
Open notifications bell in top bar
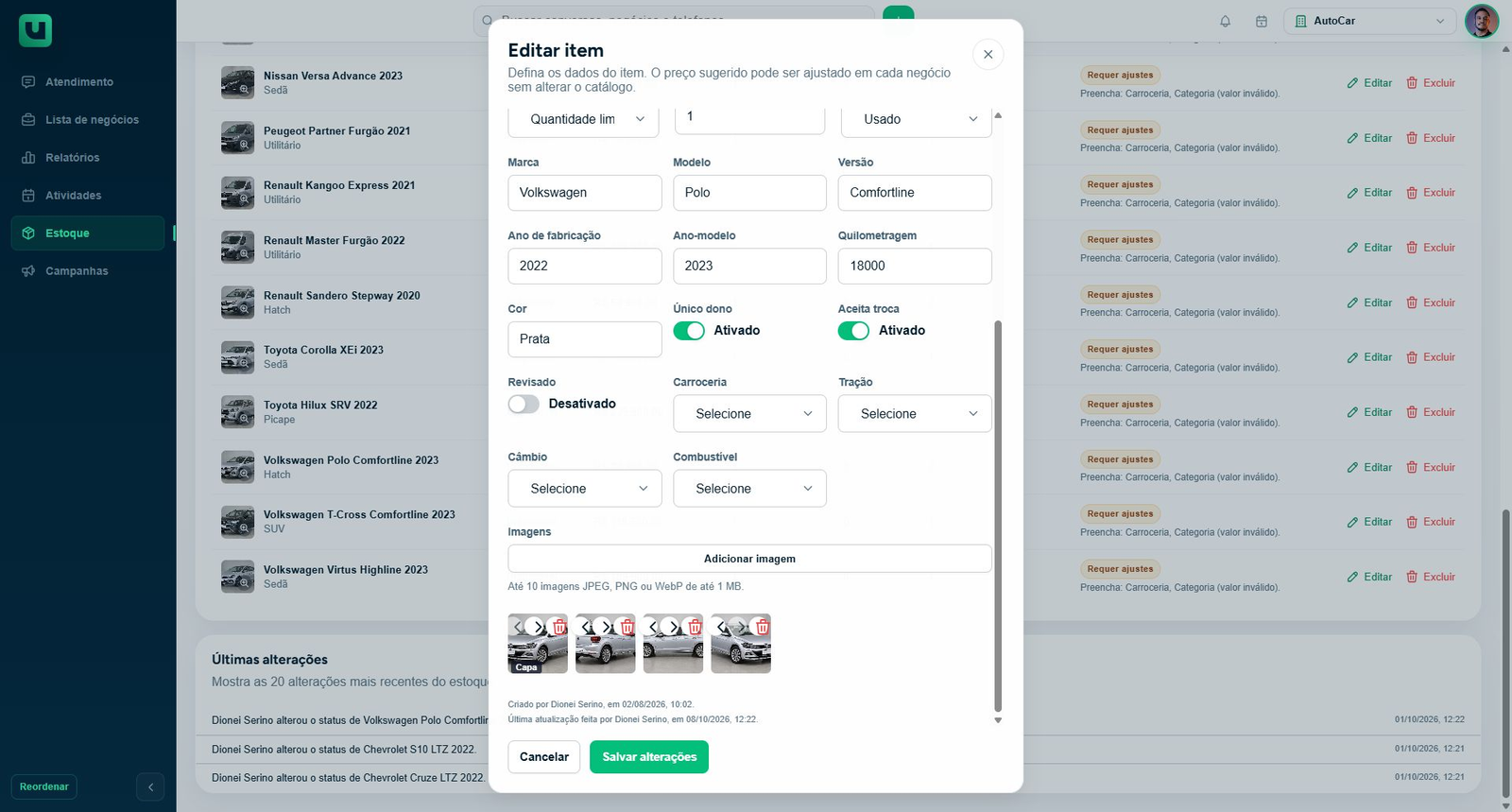pyautogui.click(x=1225, y=21)
